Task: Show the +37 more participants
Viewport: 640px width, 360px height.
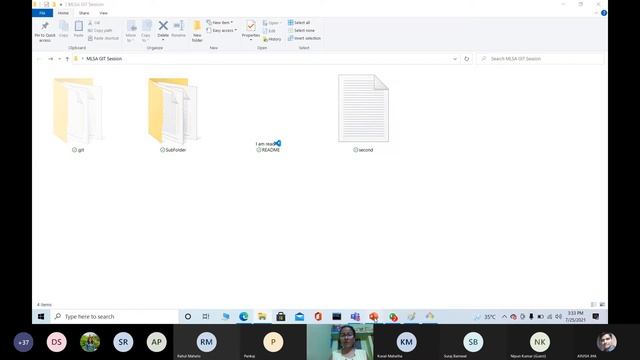Action: (x=23, y=342)
